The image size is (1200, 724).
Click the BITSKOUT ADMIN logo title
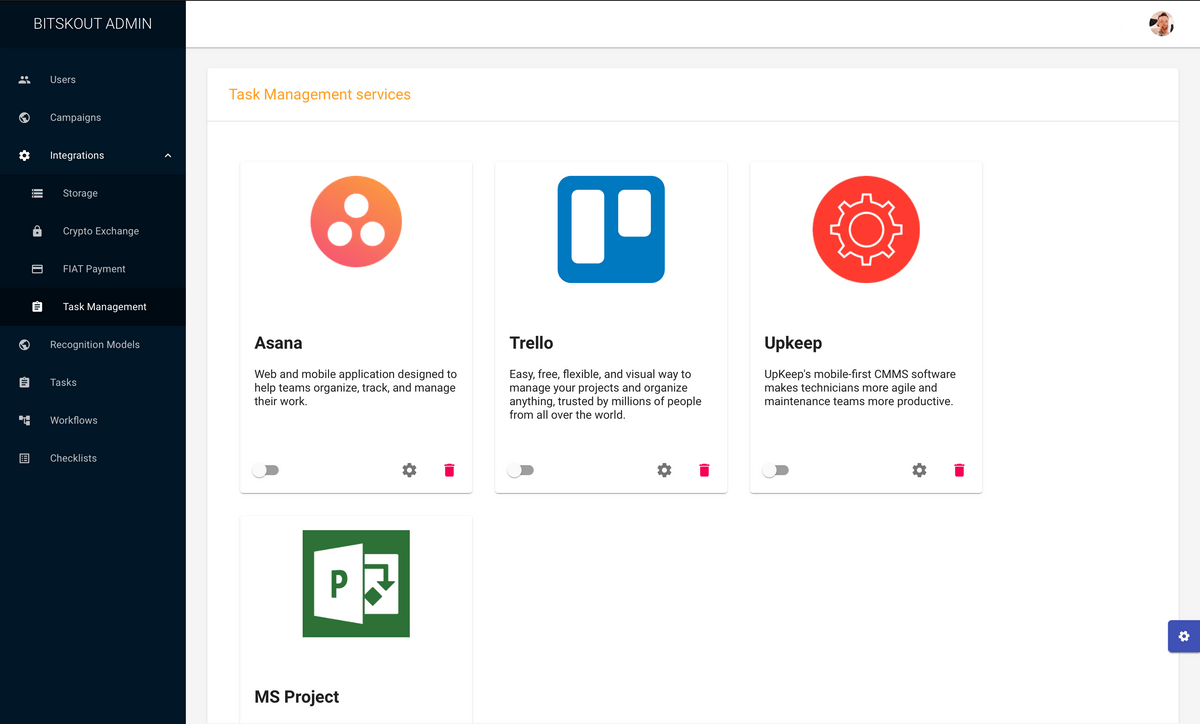tap(93, 24)
